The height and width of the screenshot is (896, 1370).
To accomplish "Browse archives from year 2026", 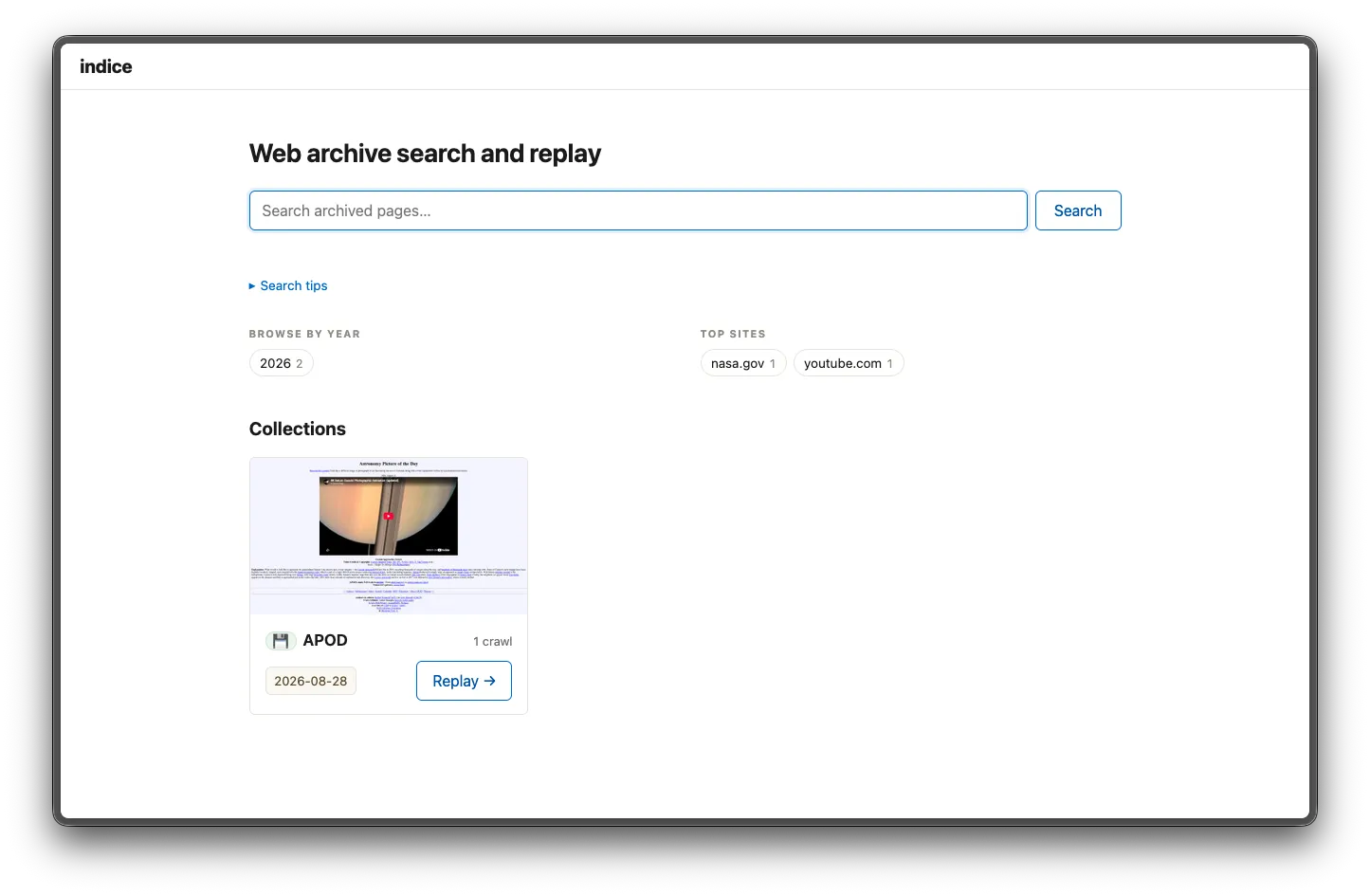I will [282, 363].
